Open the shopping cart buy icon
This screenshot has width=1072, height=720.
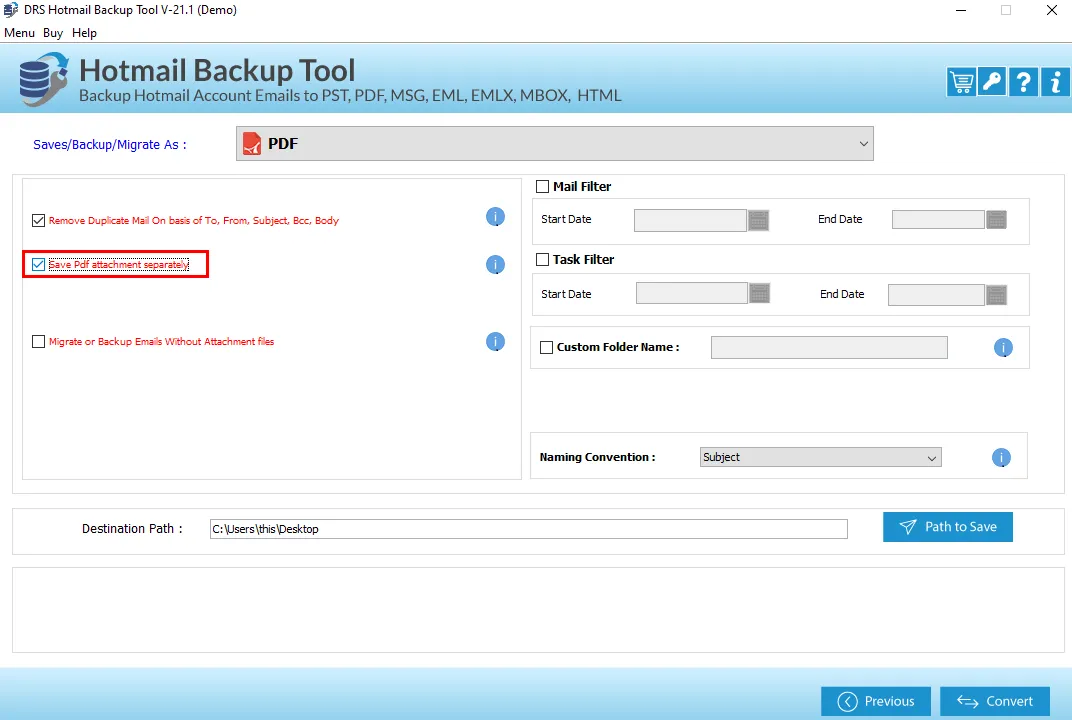[961, 82]
